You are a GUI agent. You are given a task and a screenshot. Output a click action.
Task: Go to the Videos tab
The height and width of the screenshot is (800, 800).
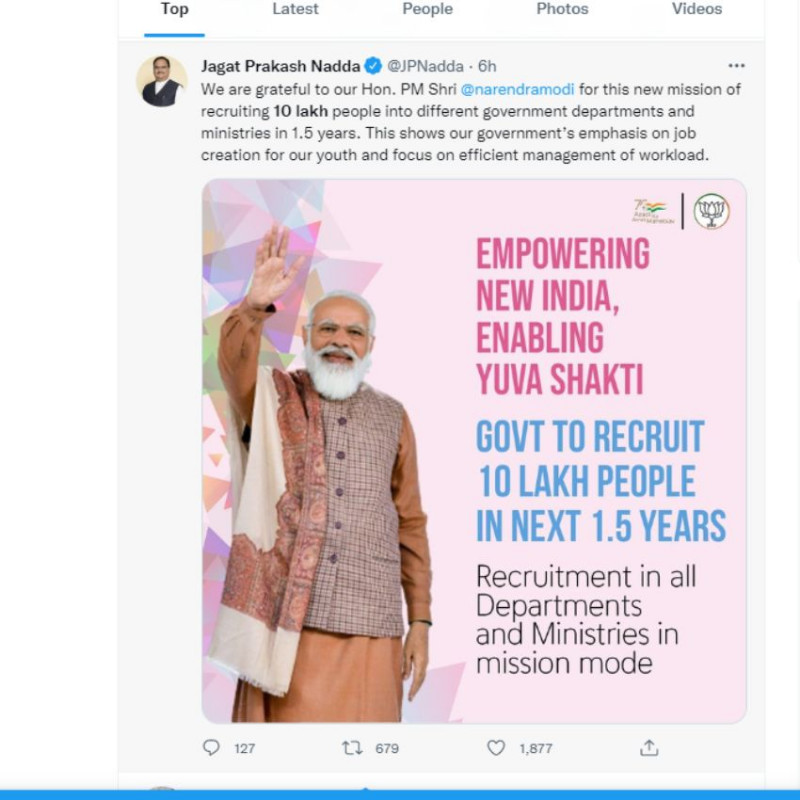coord(696,9)
